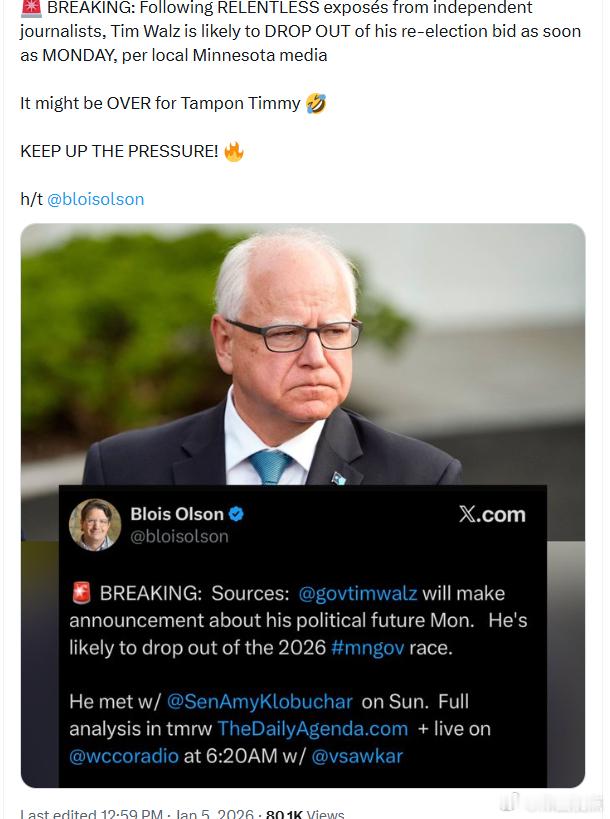
Task: Open the @vsawkar mention
Action: pyautogui.click(x=357, y=755)
